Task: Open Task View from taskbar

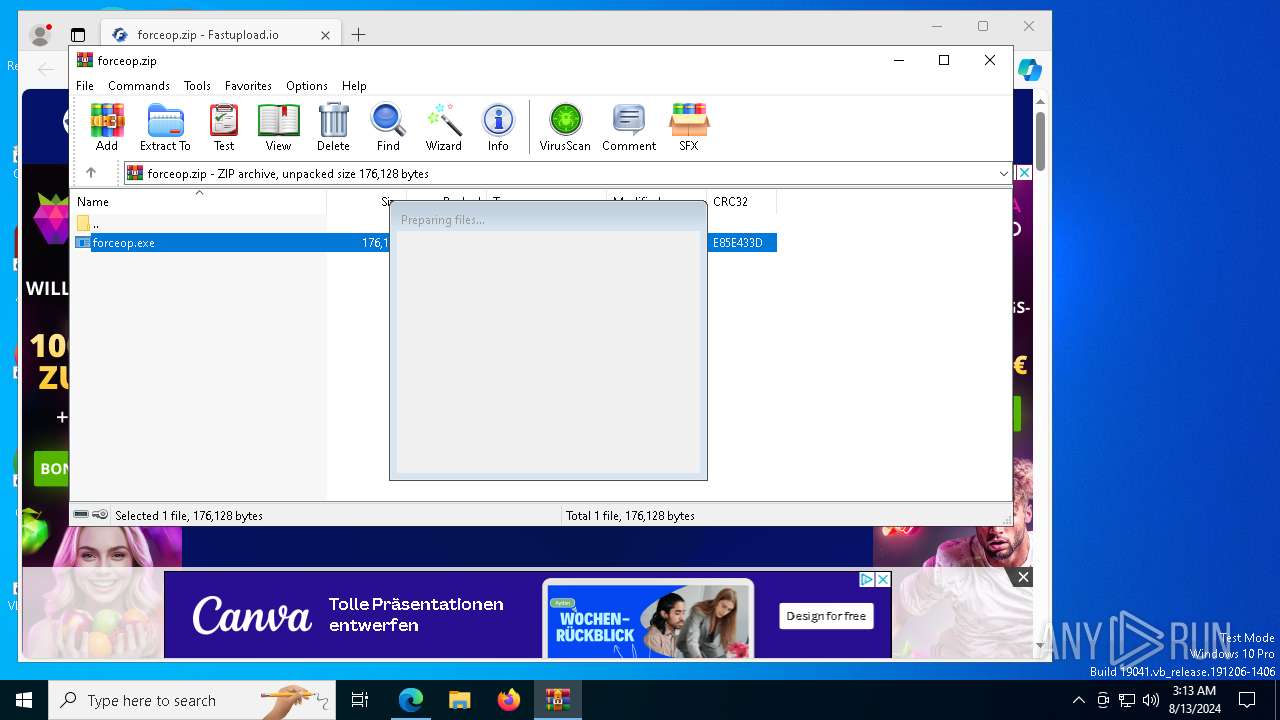Action: click(360, 700)
